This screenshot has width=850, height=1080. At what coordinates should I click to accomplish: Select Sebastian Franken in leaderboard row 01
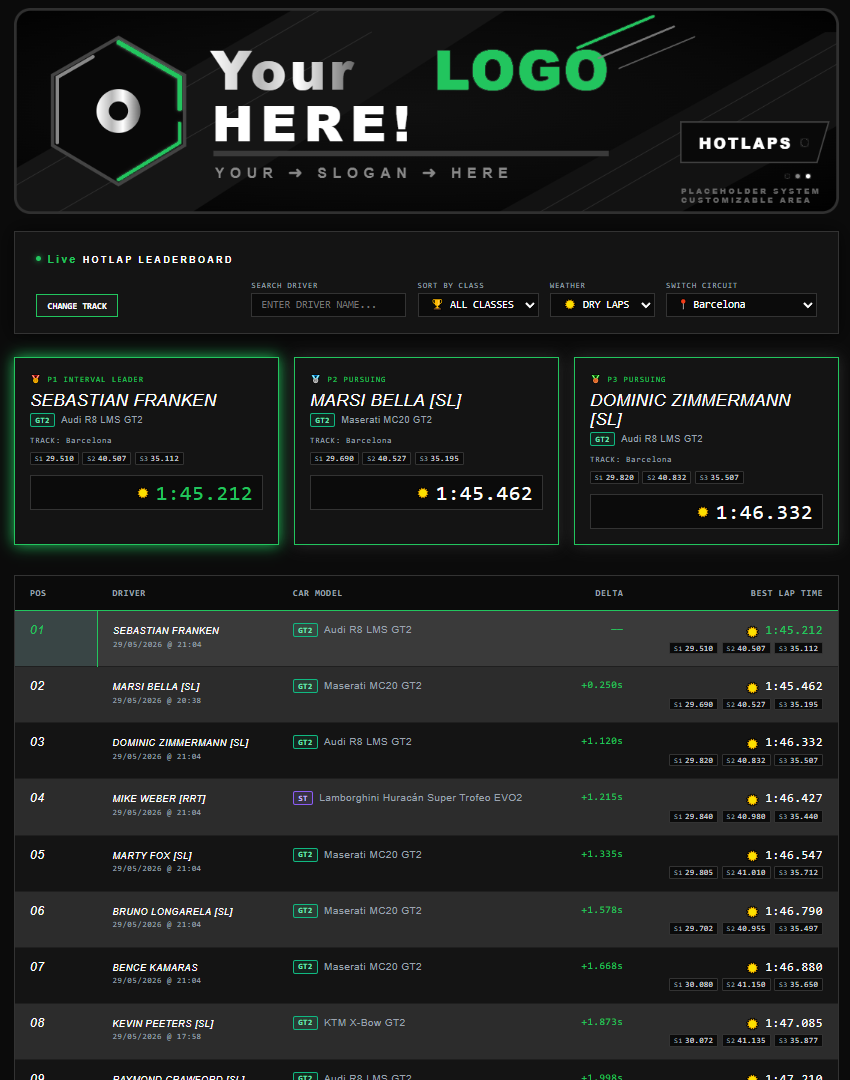tap(166, 630)
